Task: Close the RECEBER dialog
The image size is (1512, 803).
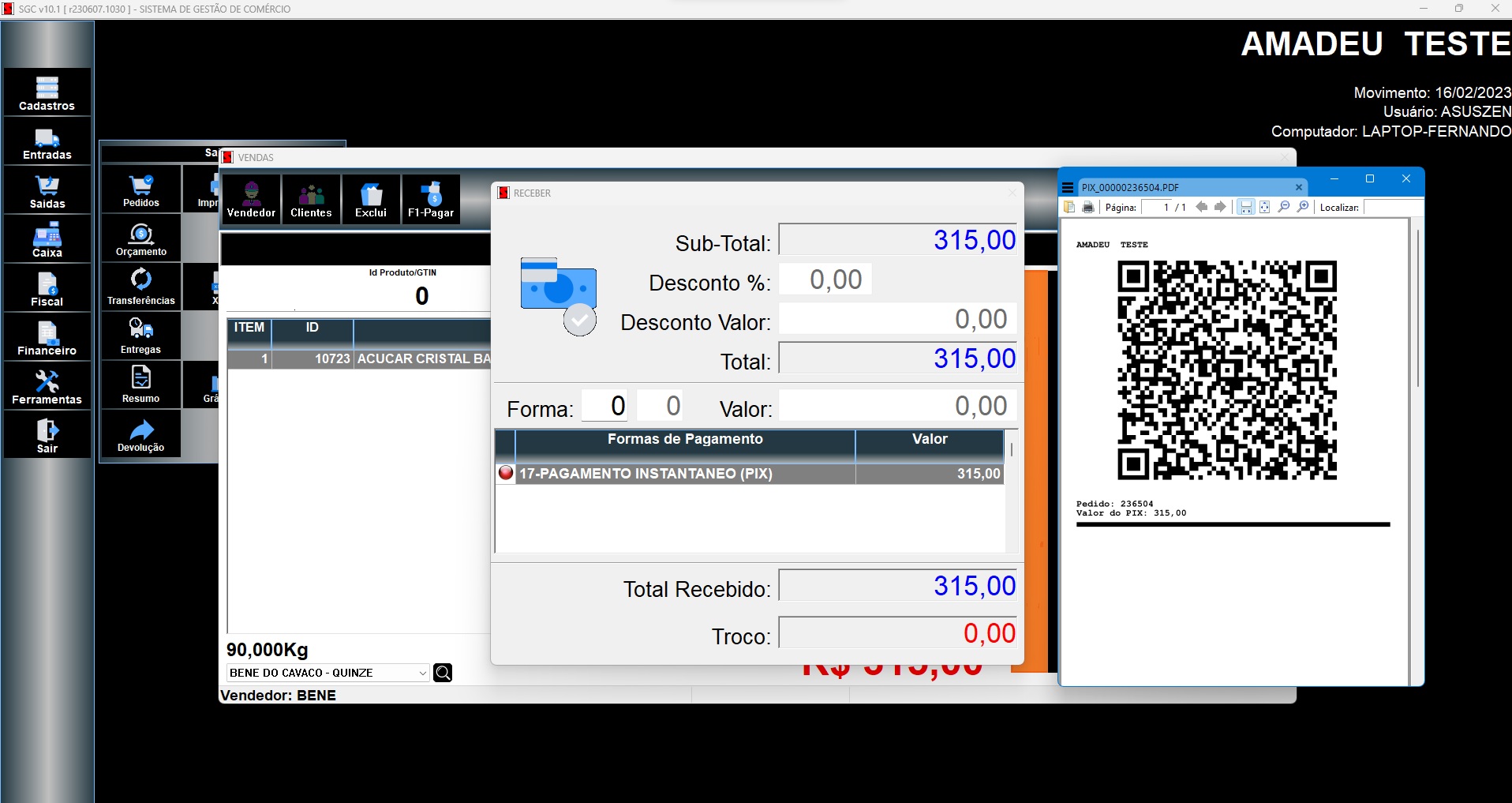Action: tap(1012, 193)
